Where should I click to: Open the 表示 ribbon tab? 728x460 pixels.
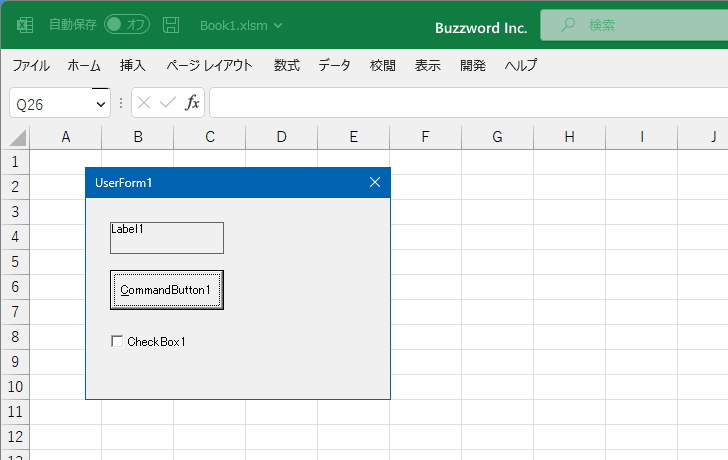tap(428, 65)
